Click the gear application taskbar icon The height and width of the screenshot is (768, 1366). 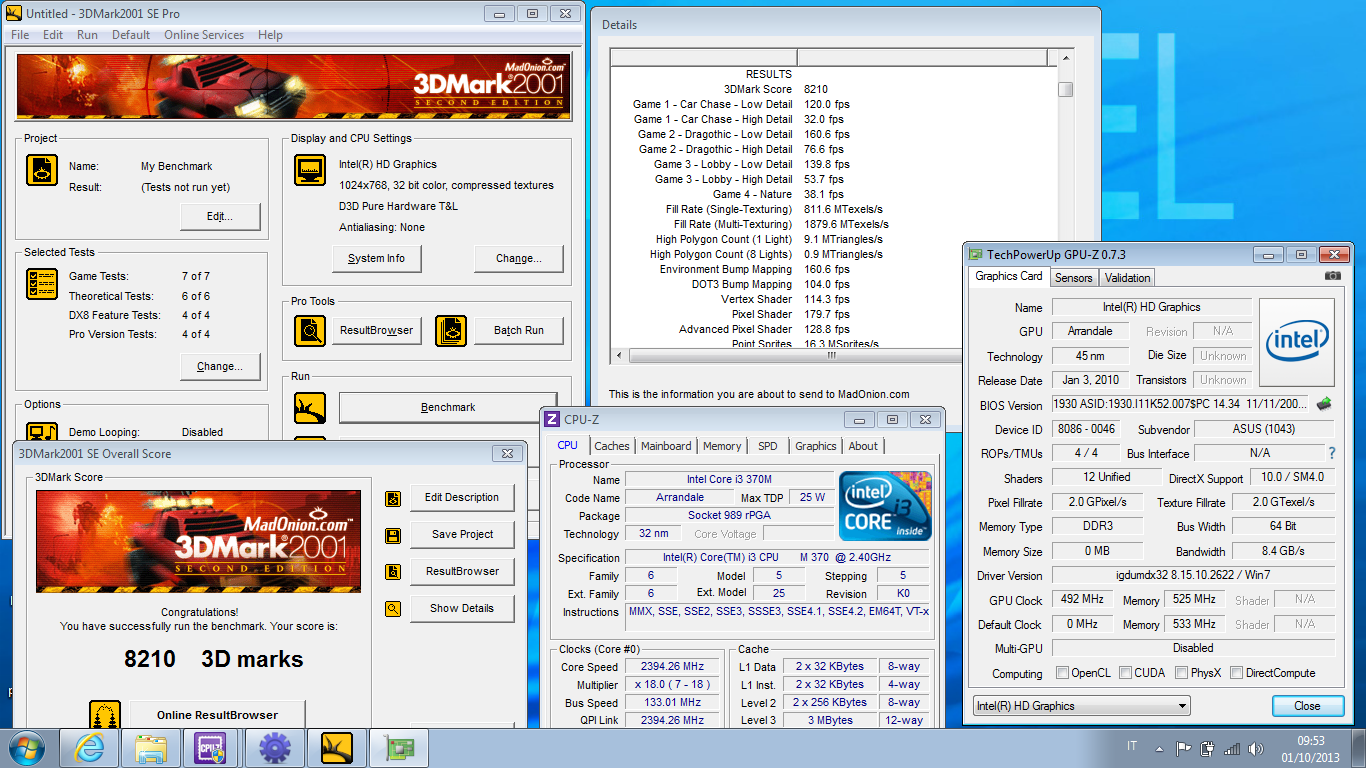[x=274, y=748]
